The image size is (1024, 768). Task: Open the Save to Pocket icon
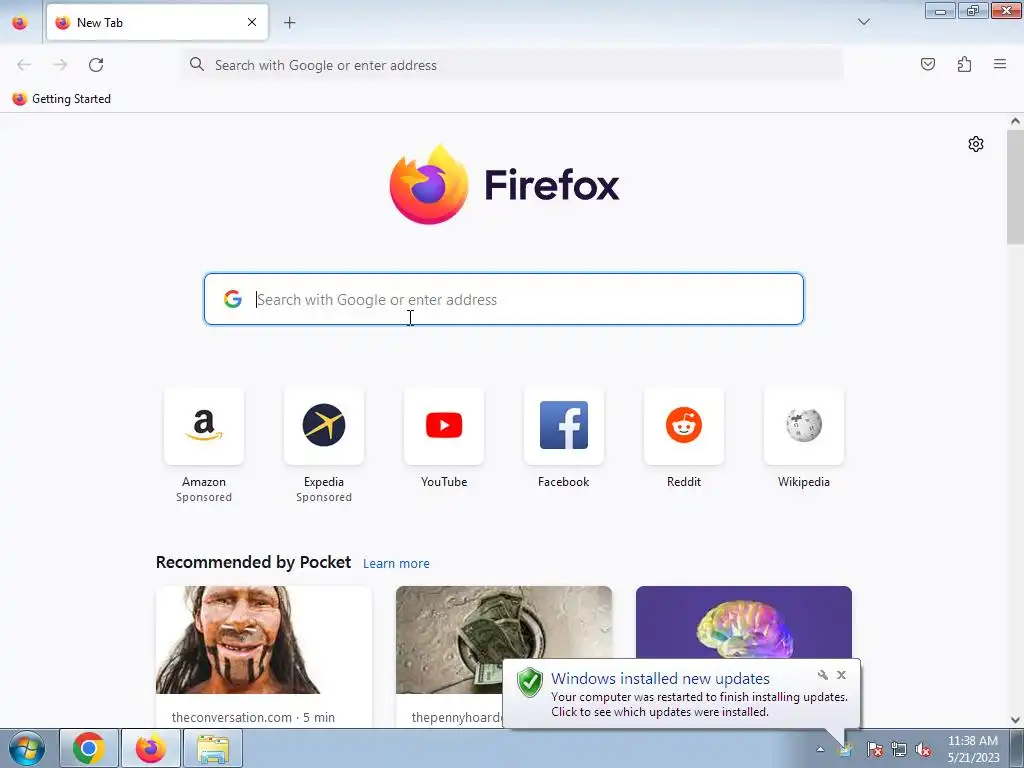[x=927, y=64]
